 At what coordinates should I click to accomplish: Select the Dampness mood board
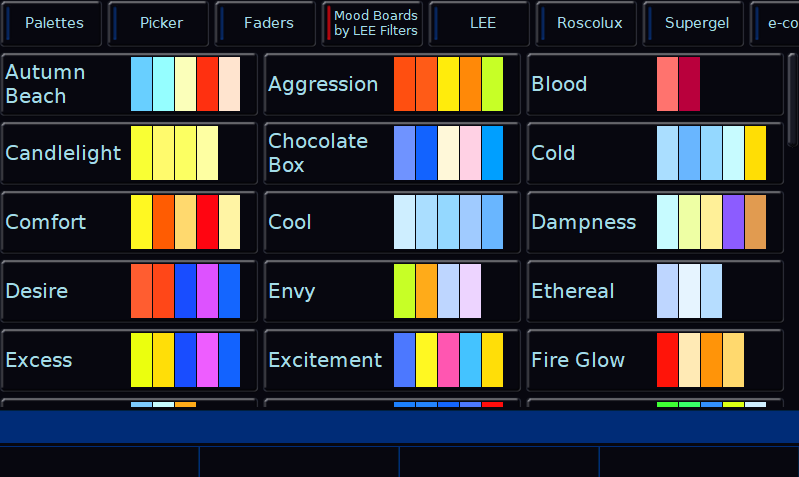tap(655, 222)
